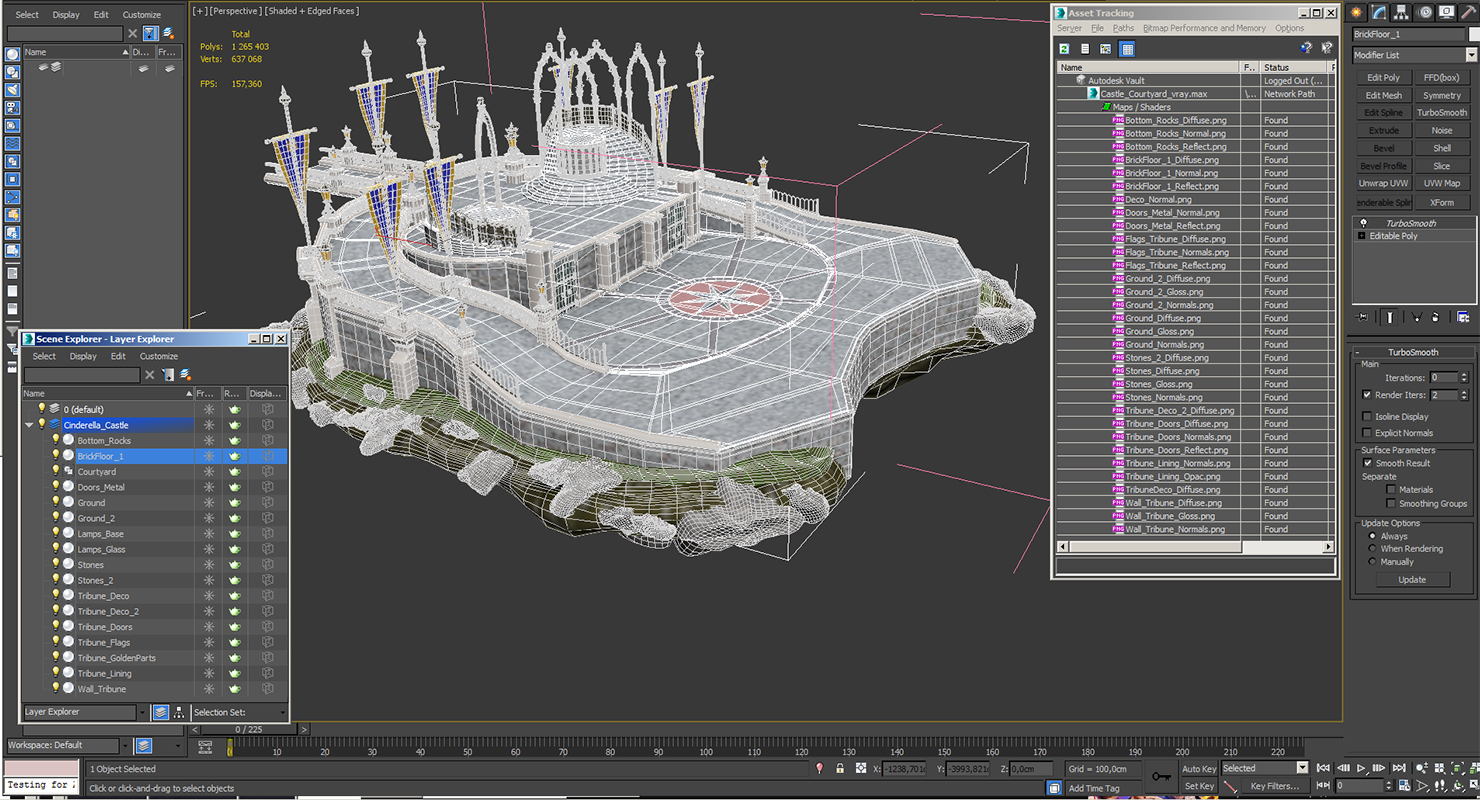Image resolution: width=1480 pixels, height=800 pixels.
Task: Click sort-by-layer icon at Layer Explorer bottom
Action: click(160, 712)
